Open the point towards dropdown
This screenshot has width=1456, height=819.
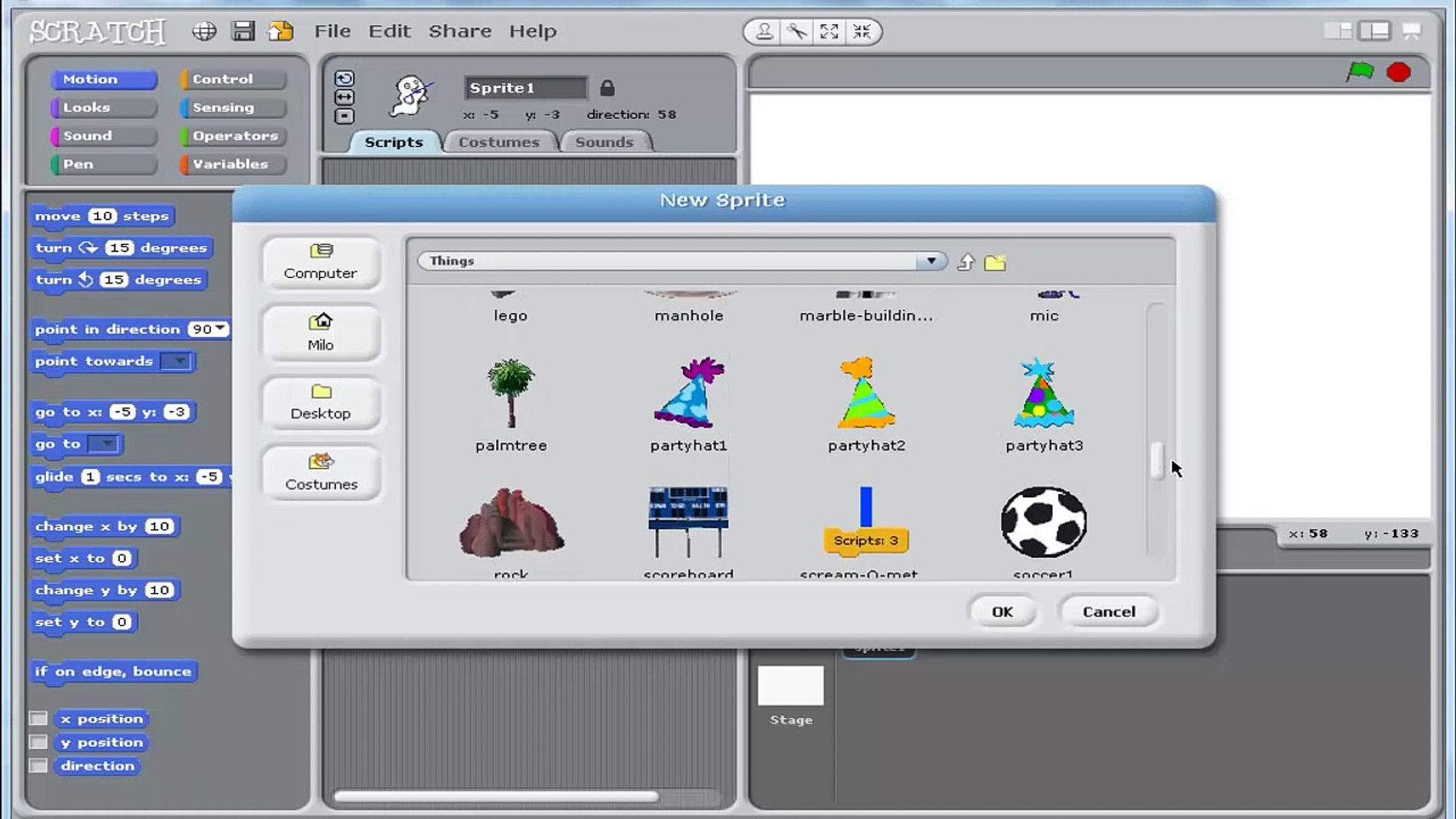pyautogui.click(x=178, y=362)
